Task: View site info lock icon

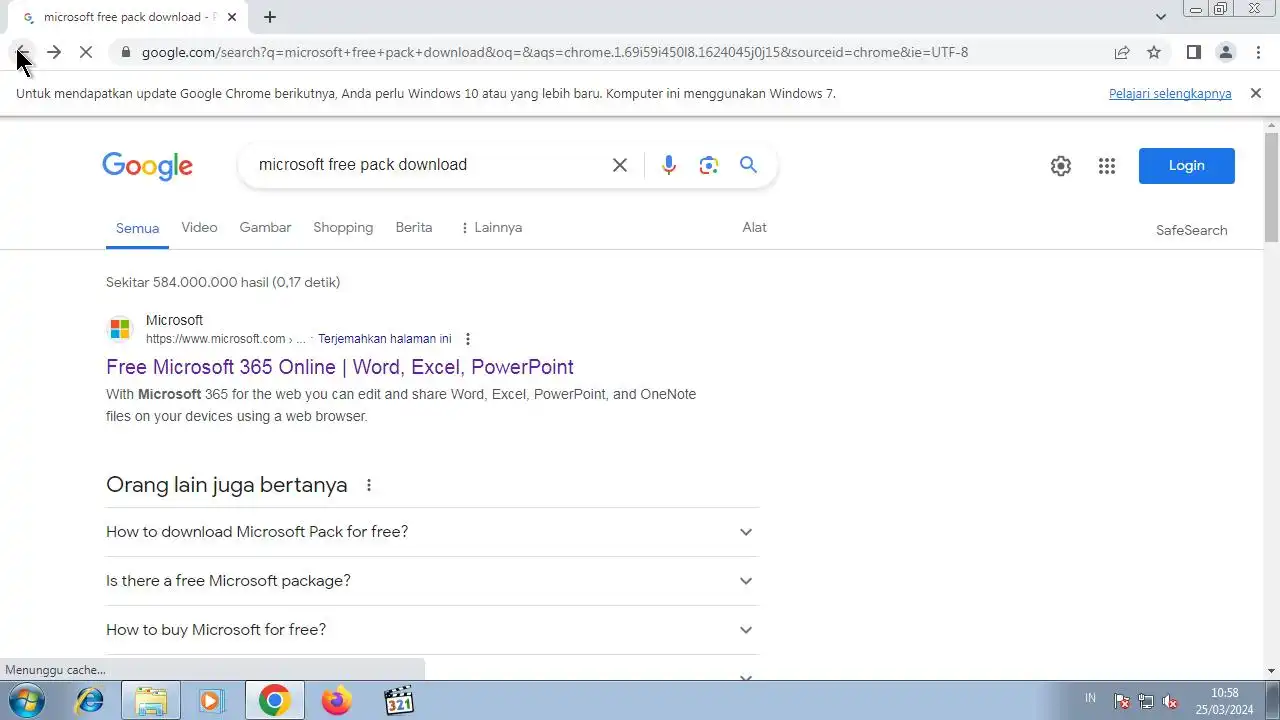Action: 125,52
